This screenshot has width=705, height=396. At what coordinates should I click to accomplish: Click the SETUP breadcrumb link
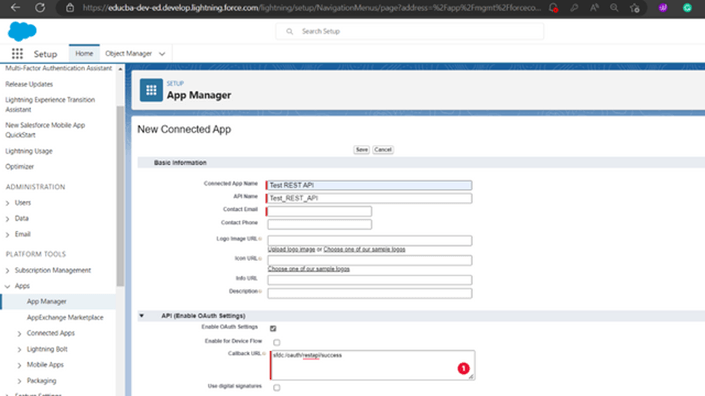(175, 84)
